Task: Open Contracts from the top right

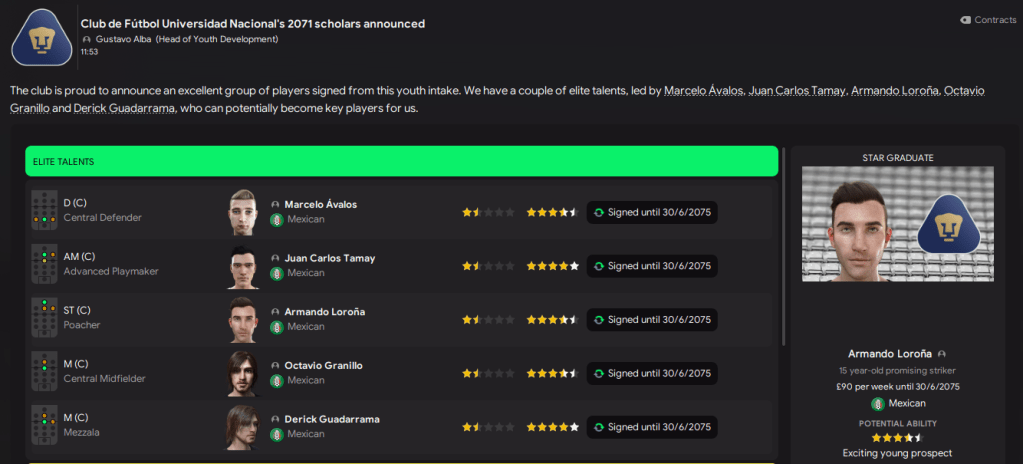Action: [x=988, y=20]
